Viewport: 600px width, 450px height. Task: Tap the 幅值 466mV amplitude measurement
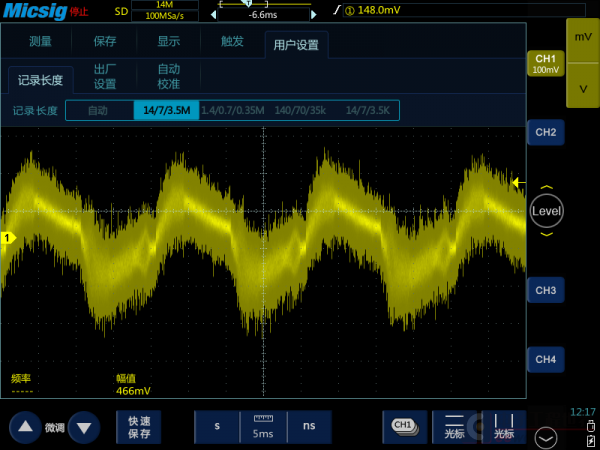[x=133, y=385]
